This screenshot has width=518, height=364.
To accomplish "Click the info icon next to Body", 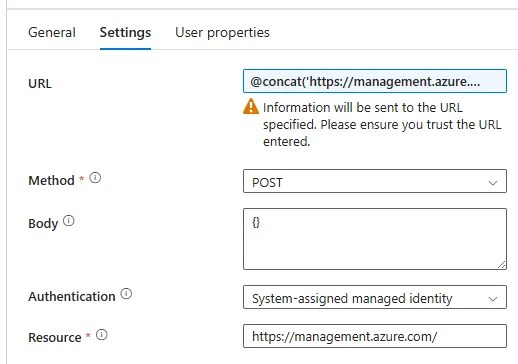I will [69, 221].
